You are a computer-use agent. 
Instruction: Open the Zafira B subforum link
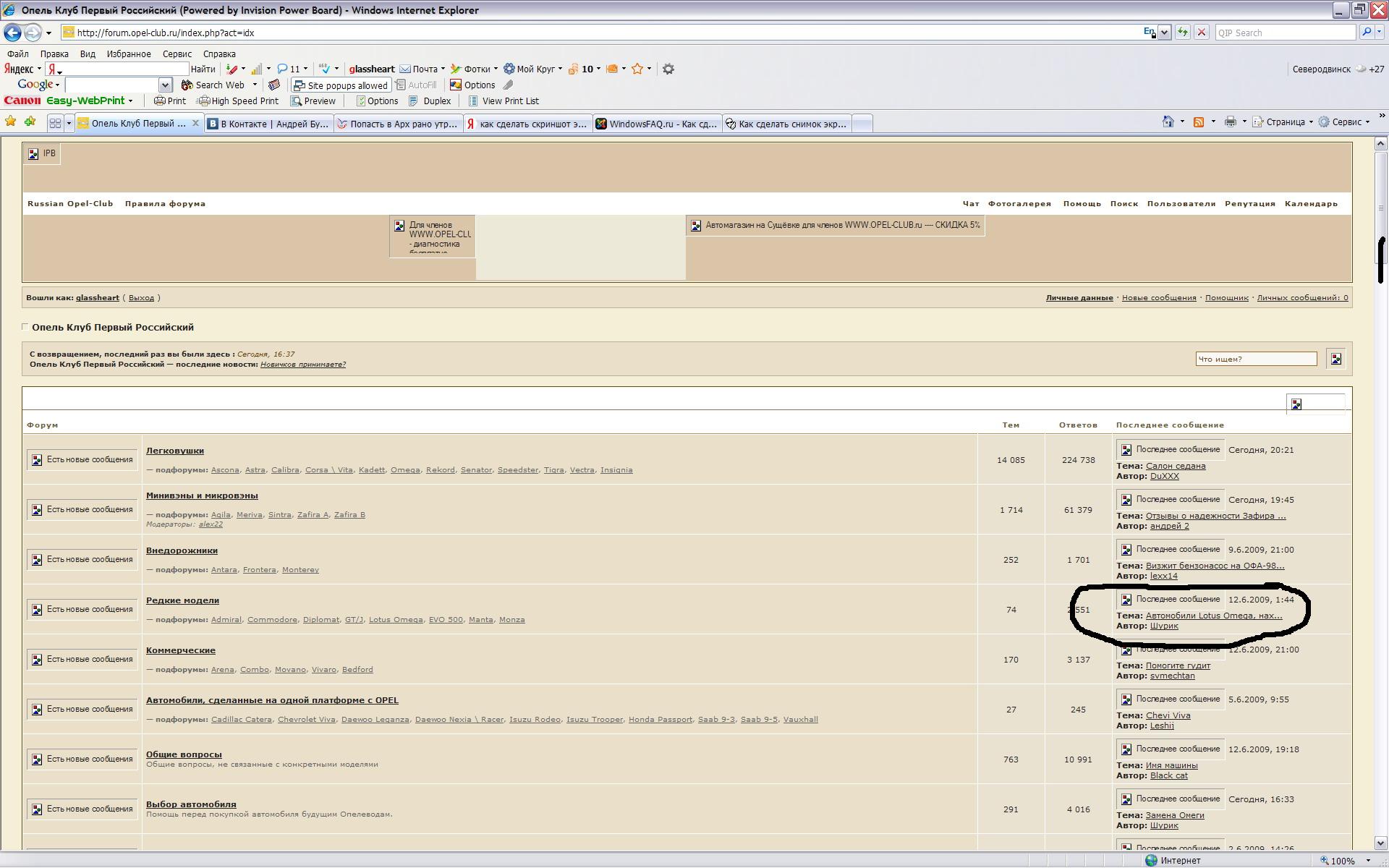[x=349, y=514]
